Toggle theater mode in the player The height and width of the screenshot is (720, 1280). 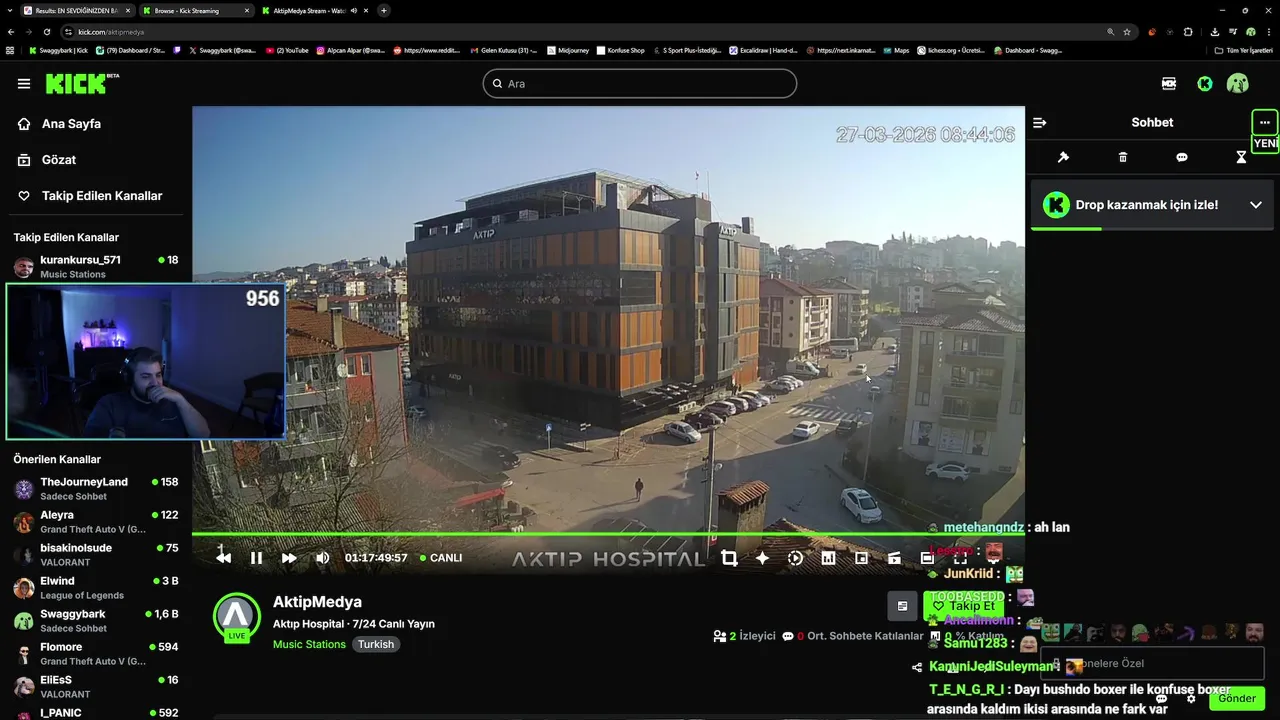927,558
